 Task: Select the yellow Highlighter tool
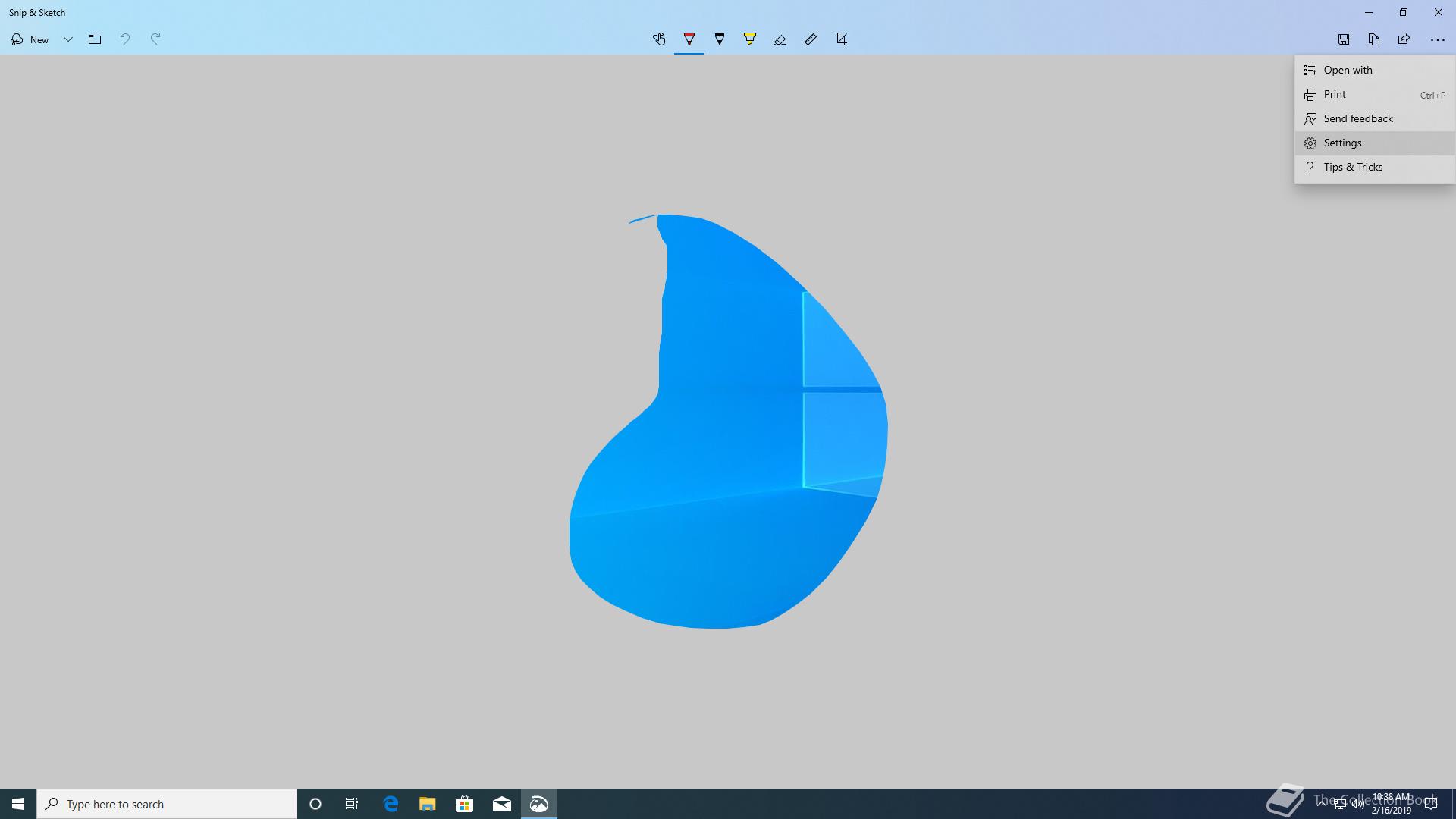(750, 39)
